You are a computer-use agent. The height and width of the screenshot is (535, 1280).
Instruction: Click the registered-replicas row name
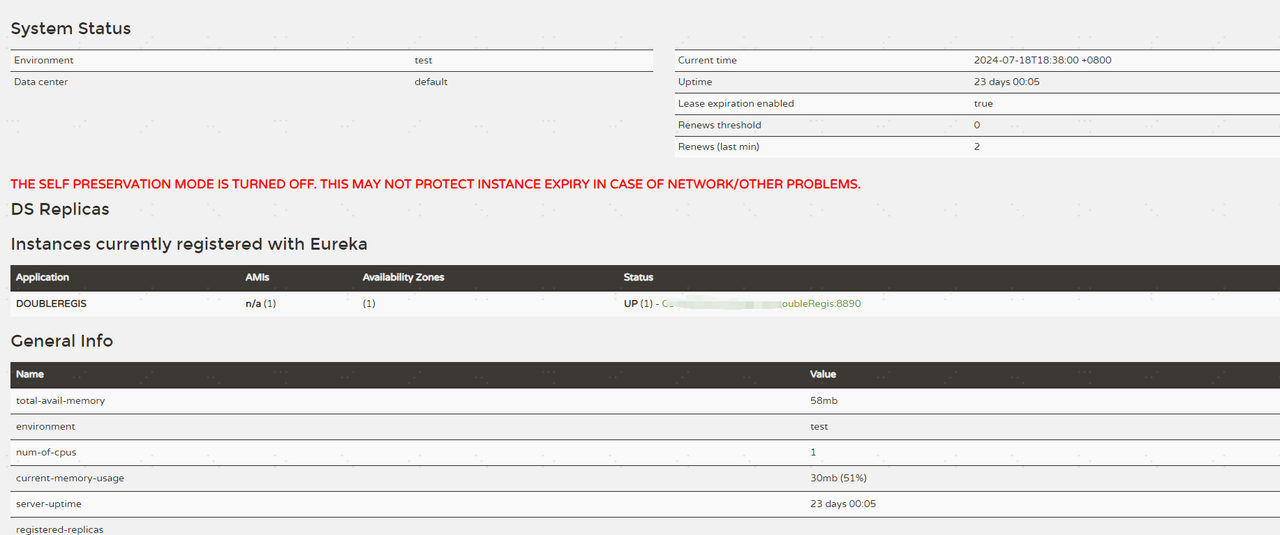click(x=60, y=529)
